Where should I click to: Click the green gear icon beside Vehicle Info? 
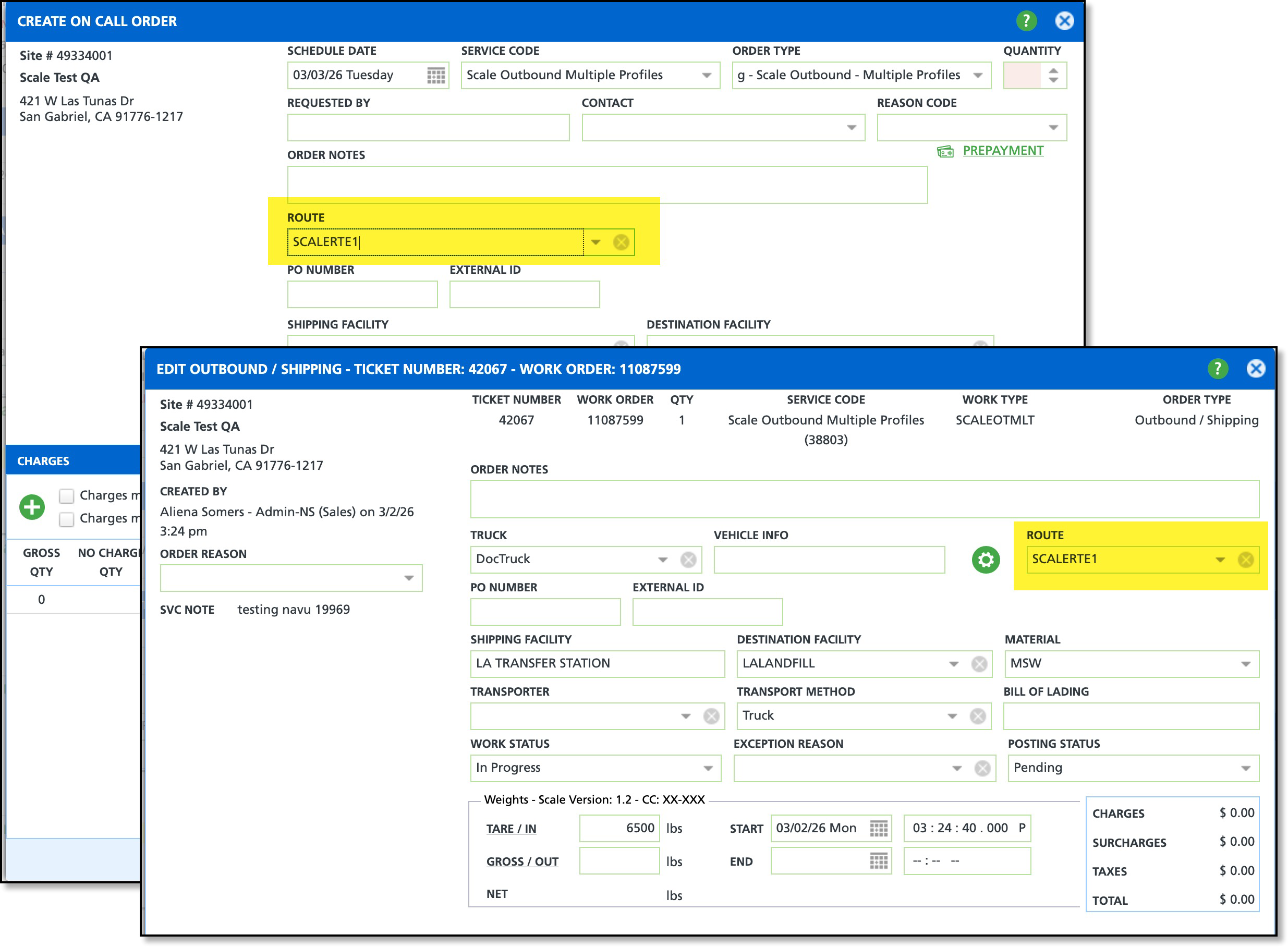pos(986,560)
